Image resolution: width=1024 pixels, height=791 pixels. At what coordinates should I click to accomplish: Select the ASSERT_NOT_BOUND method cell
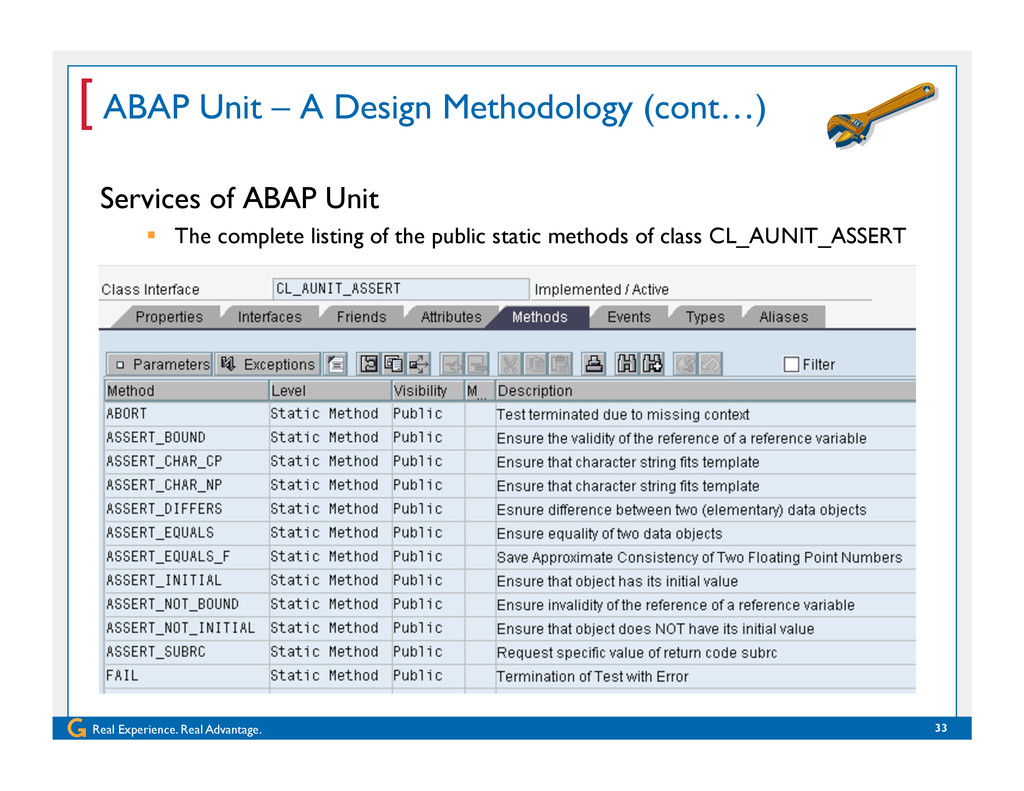click(187, 604)
